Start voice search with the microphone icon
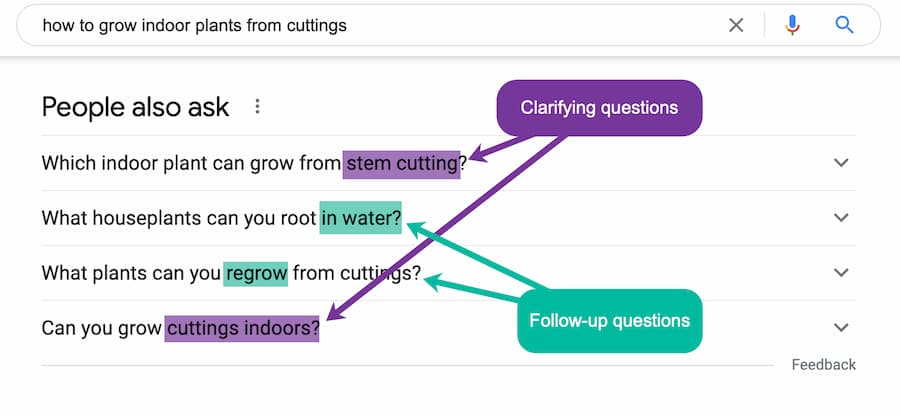Viewport: 900px width, 416px height. pos(792,26)
